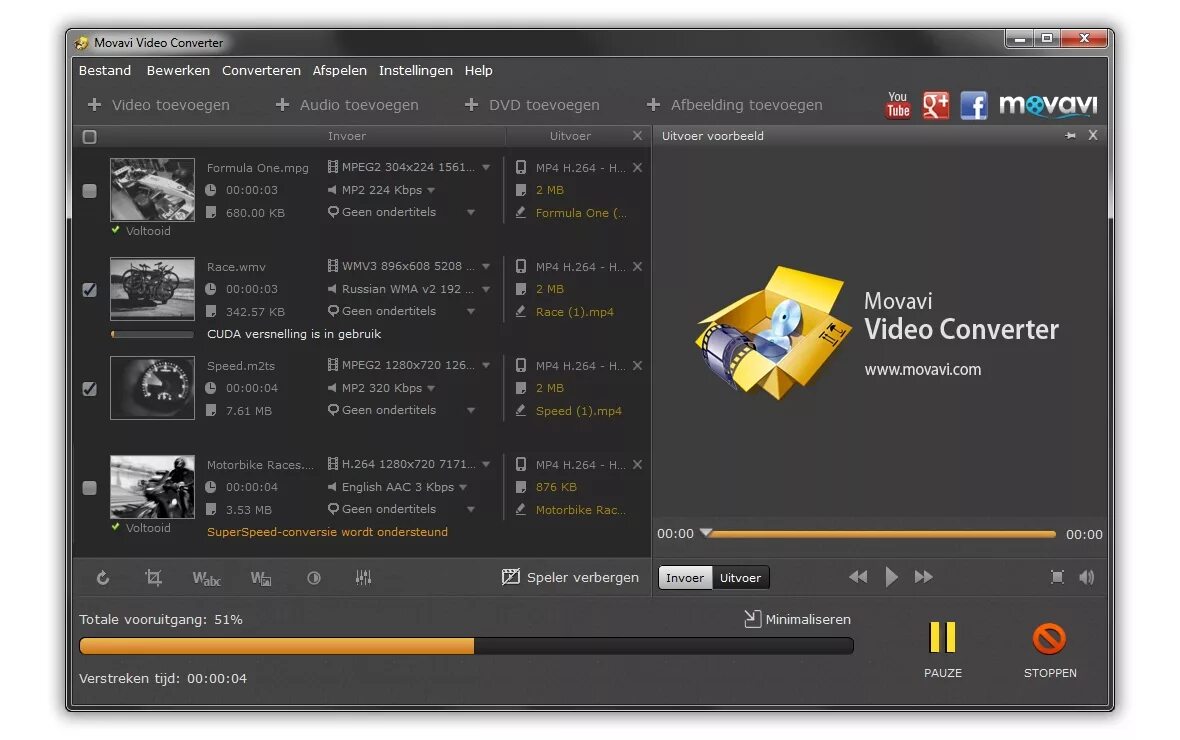Remove Formula One.mpg output with X
This screenshot has height=740, width=1180.
(637, 167)
